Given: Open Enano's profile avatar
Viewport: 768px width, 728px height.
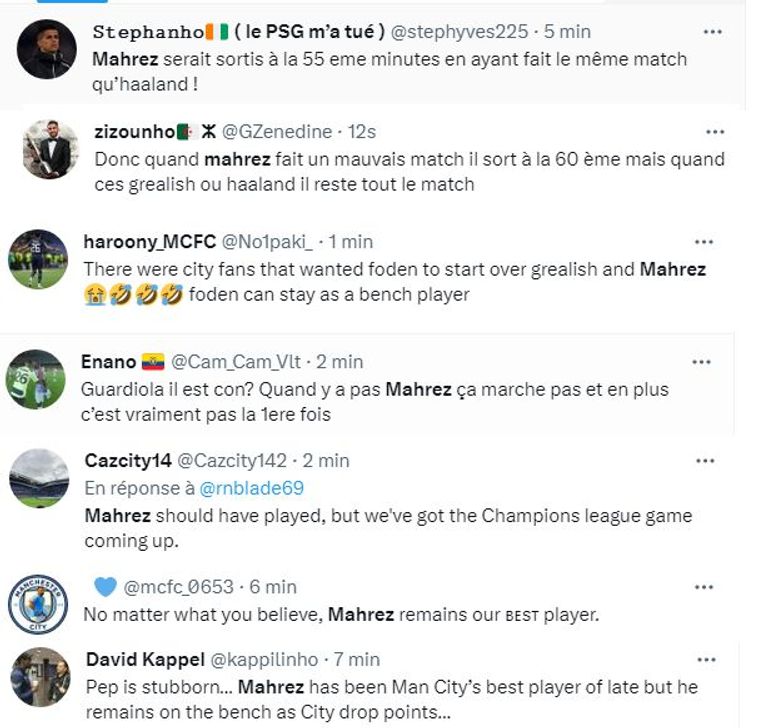Looking at the screenshot, I should pos(41,379).
